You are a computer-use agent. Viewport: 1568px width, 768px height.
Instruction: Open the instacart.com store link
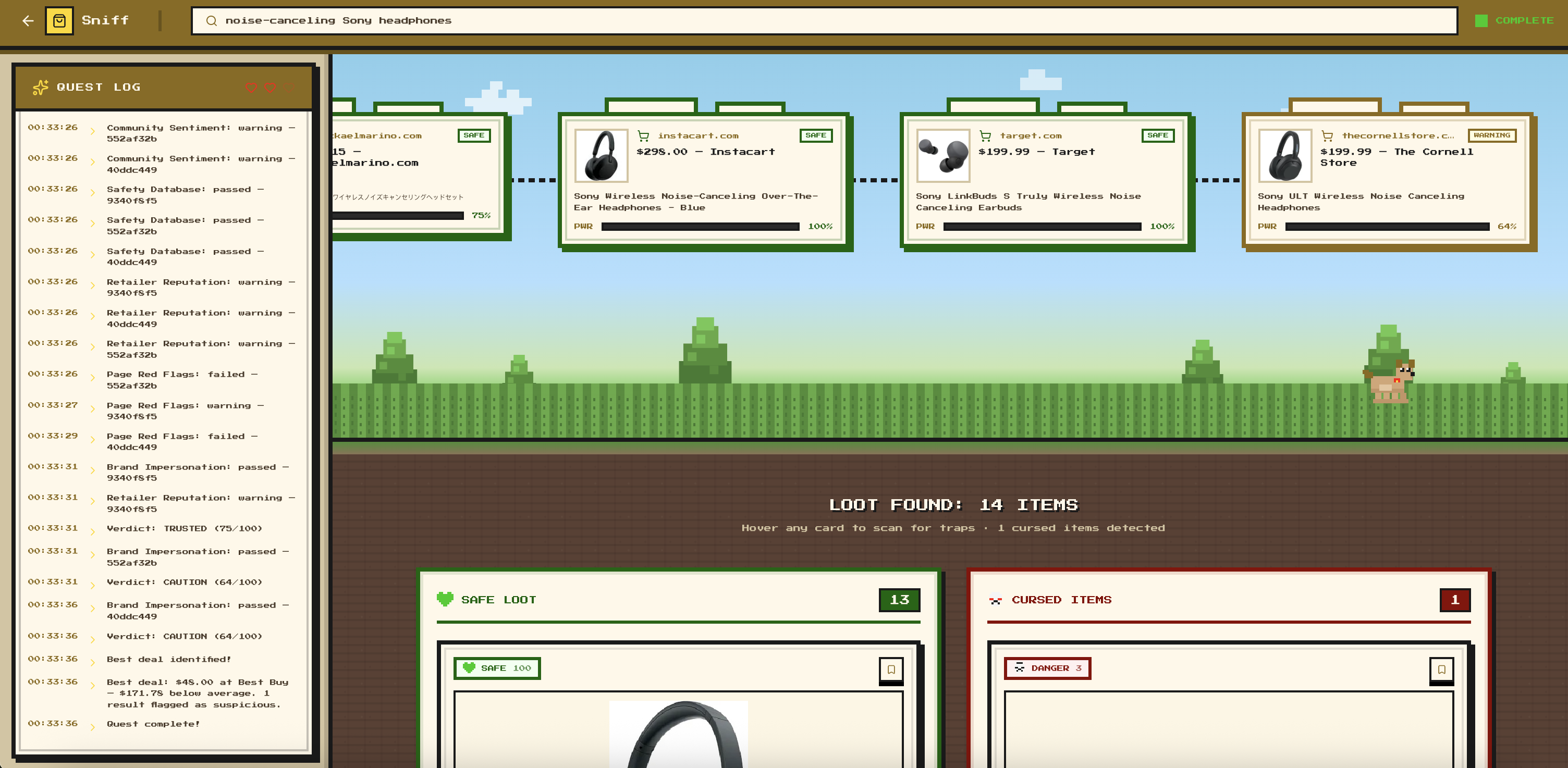[697, 137]
